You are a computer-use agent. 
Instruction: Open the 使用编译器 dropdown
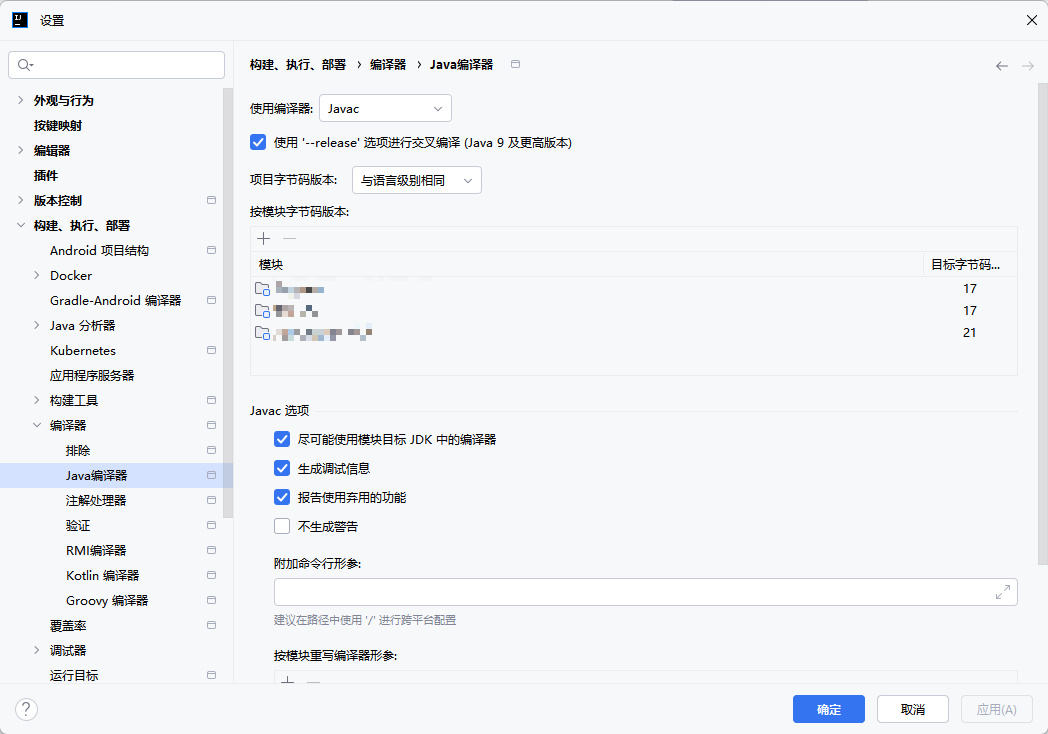point(385,107)
